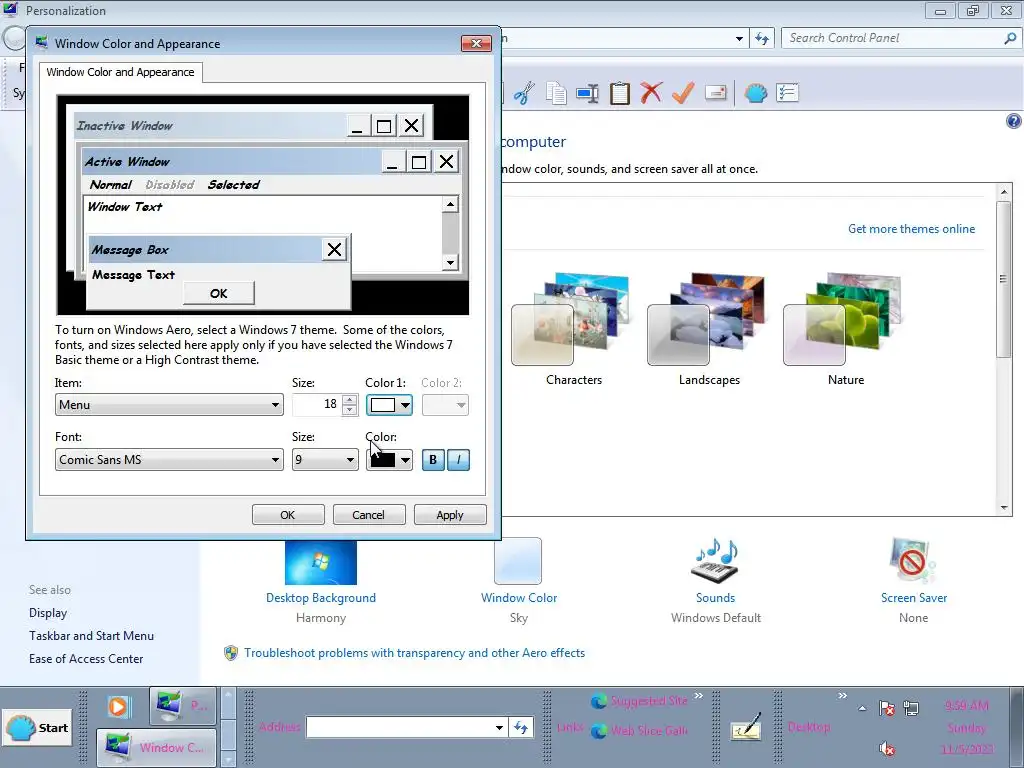
Task: Click the Copy pages icon in toolbar
Action: coord(556,93)
